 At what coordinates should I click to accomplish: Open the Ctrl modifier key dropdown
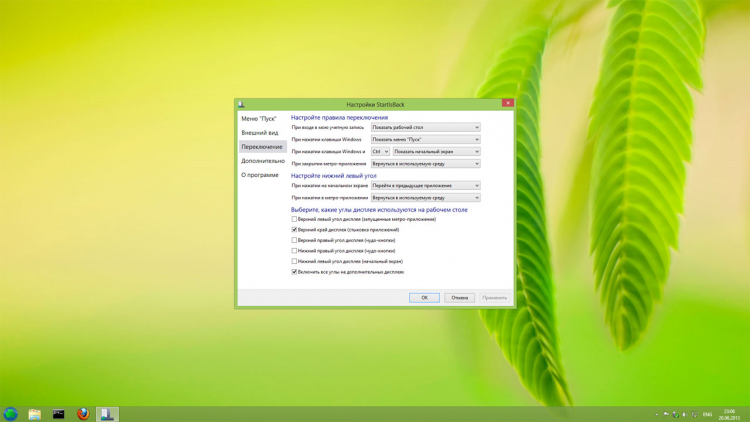tap(380, 152)
